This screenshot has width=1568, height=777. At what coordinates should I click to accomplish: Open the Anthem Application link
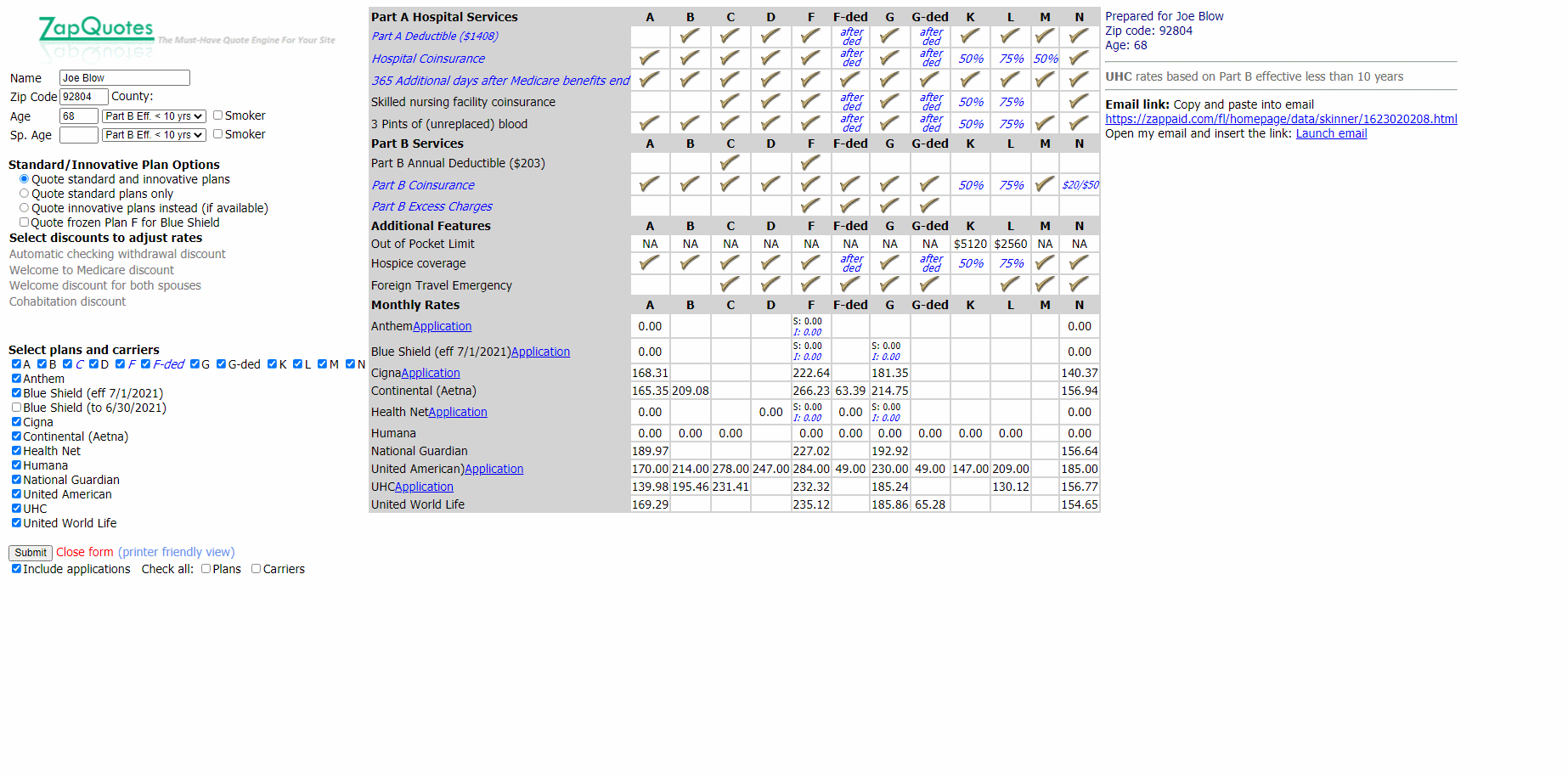click(x=442, y=326)
